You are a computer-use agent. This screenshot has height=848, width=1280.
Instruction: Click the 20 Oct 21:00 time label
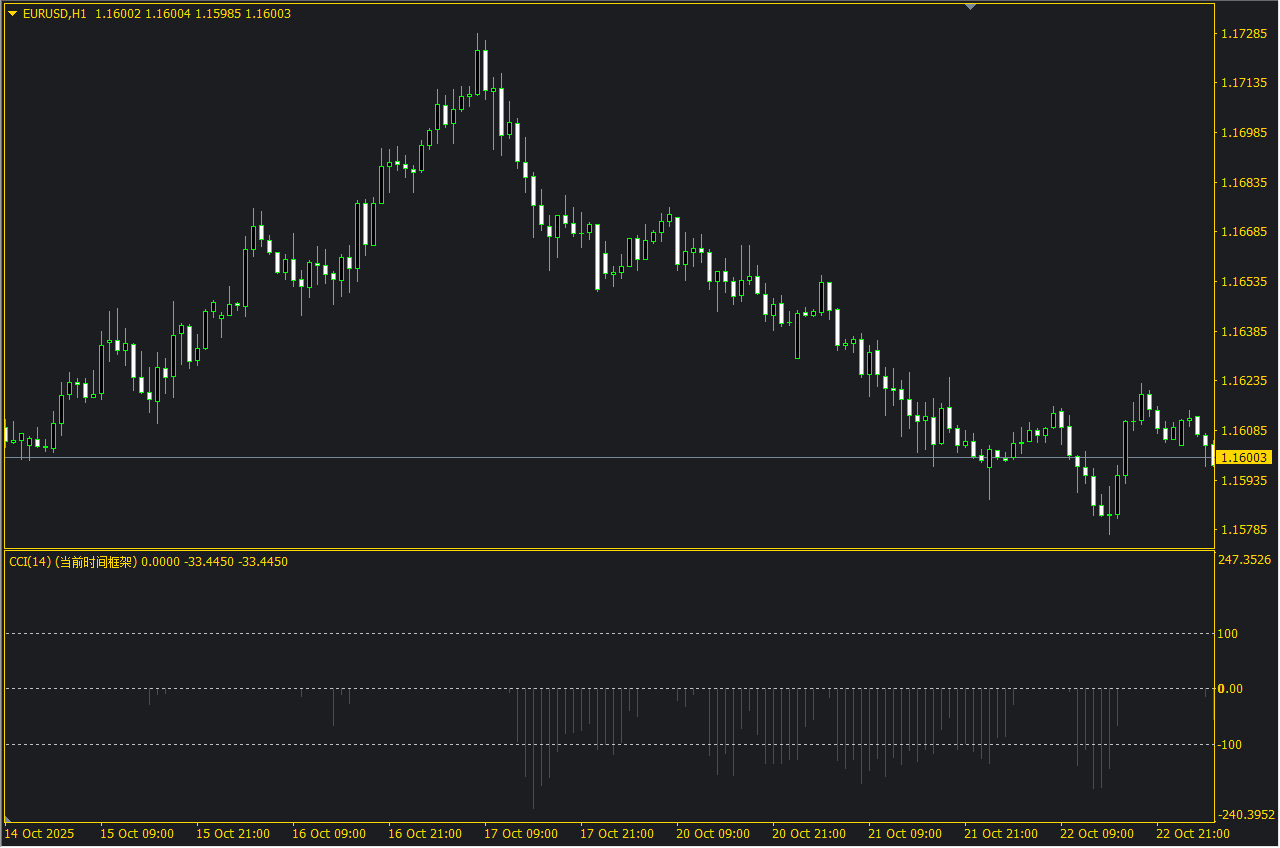pos(808,834)
